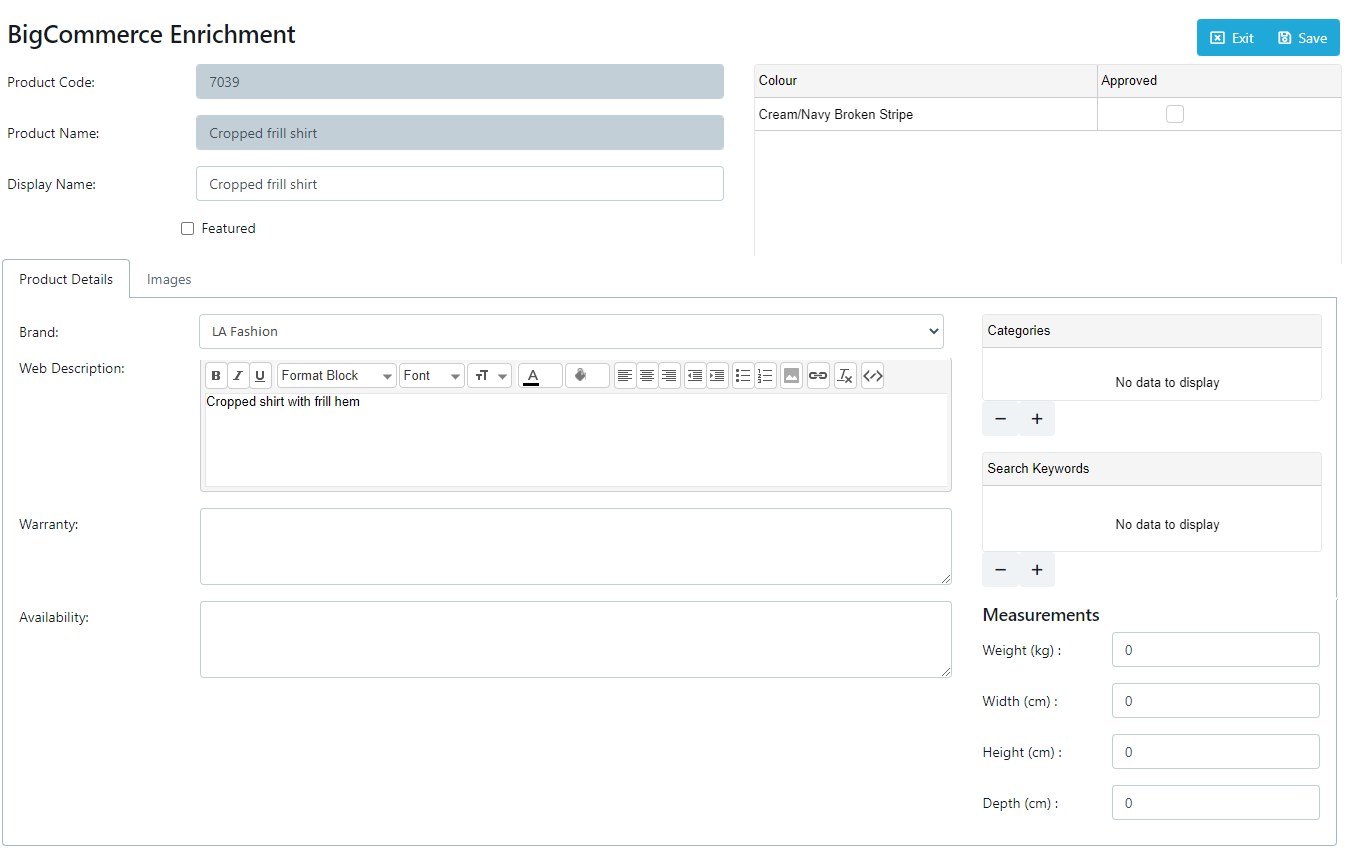Viewport: 1349px width, 848px height.
Task: Clear text formatting with the Tx icon
Action: pyautogui.click(x=845, y=376)
